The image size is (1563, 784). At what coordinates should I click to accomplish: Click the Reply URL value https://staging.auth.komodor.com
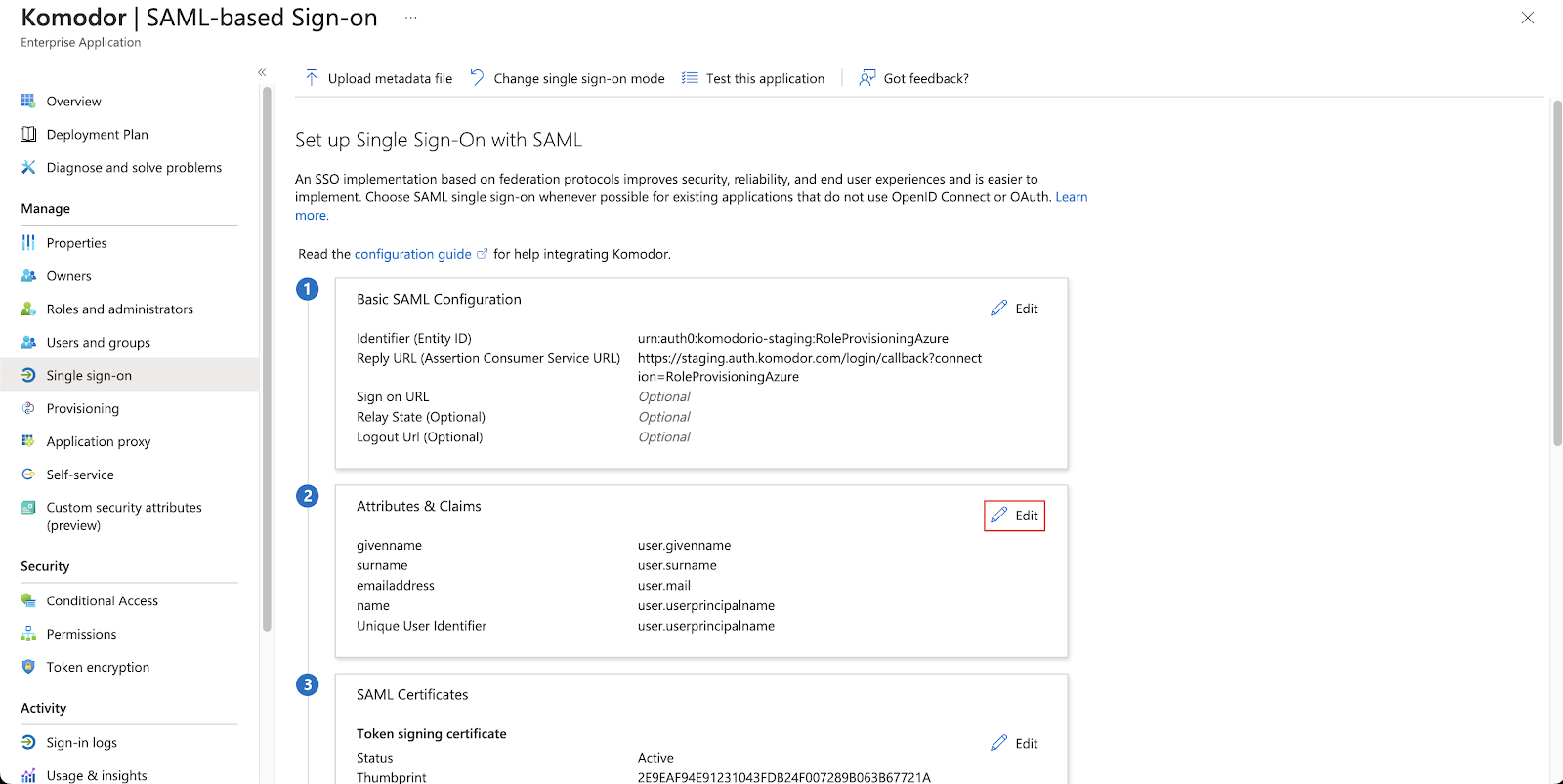(x=809, y=367)
